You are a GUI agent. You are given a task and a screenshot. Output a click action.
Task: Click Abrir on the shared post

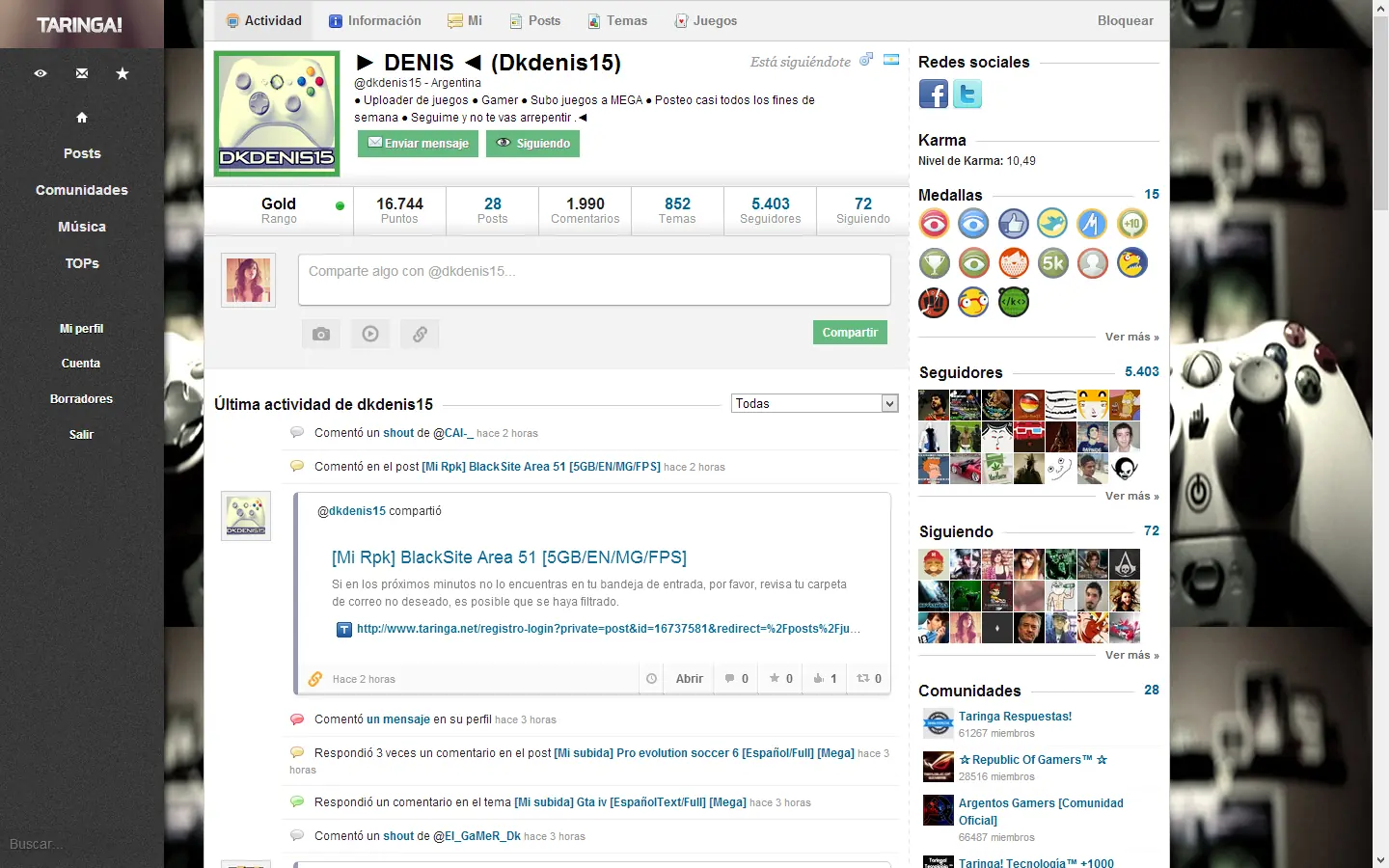(690, 679)
